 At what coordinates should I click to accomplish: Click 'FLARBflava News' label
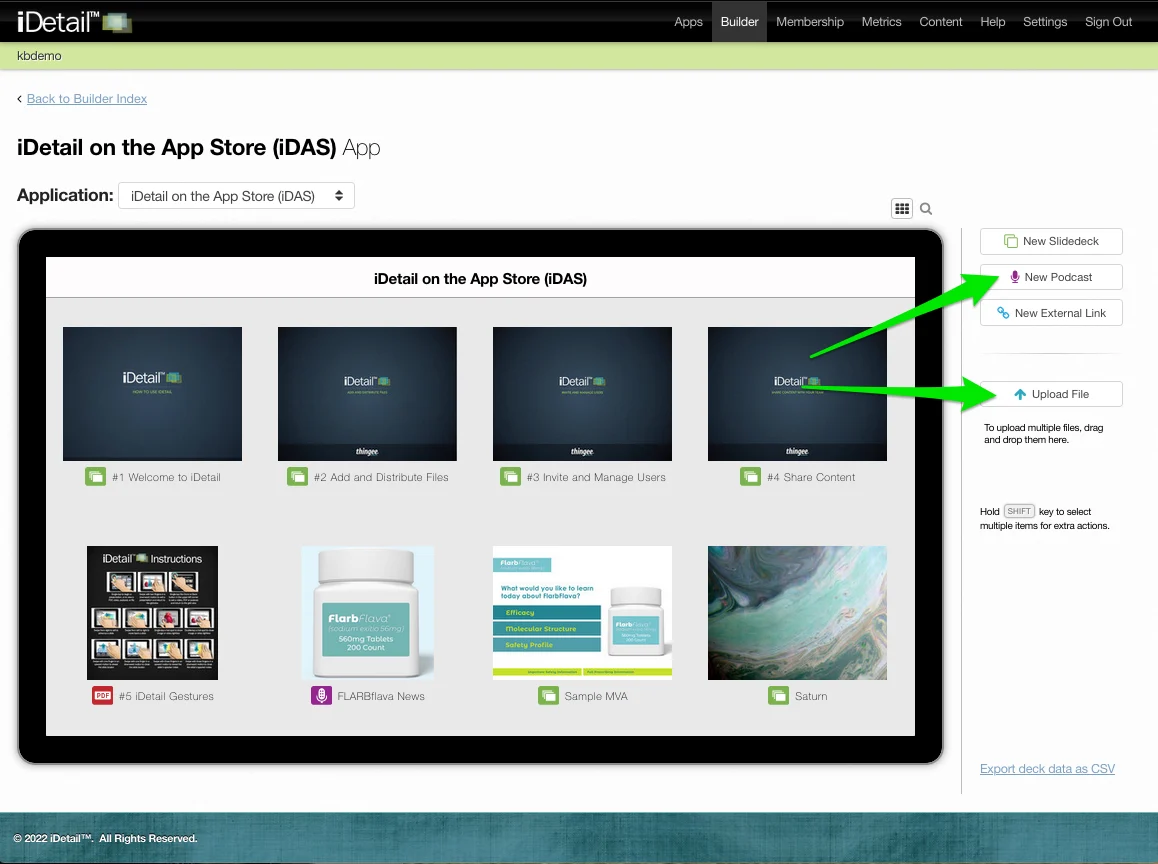[381, 696]
